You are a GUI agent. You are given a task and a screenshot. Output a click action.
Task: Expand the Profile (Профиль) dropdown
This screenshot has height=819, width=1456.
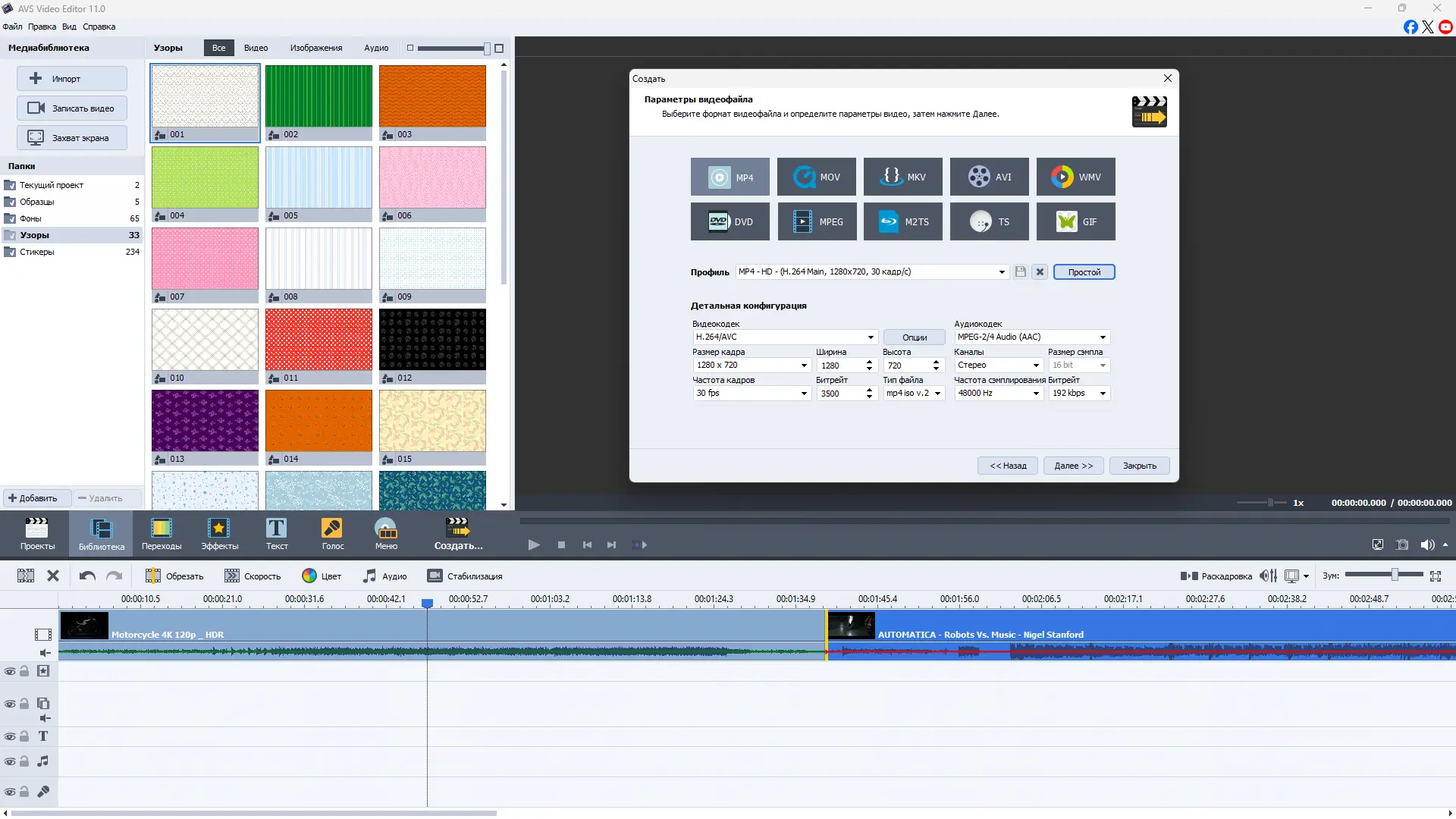point(1002,271)
